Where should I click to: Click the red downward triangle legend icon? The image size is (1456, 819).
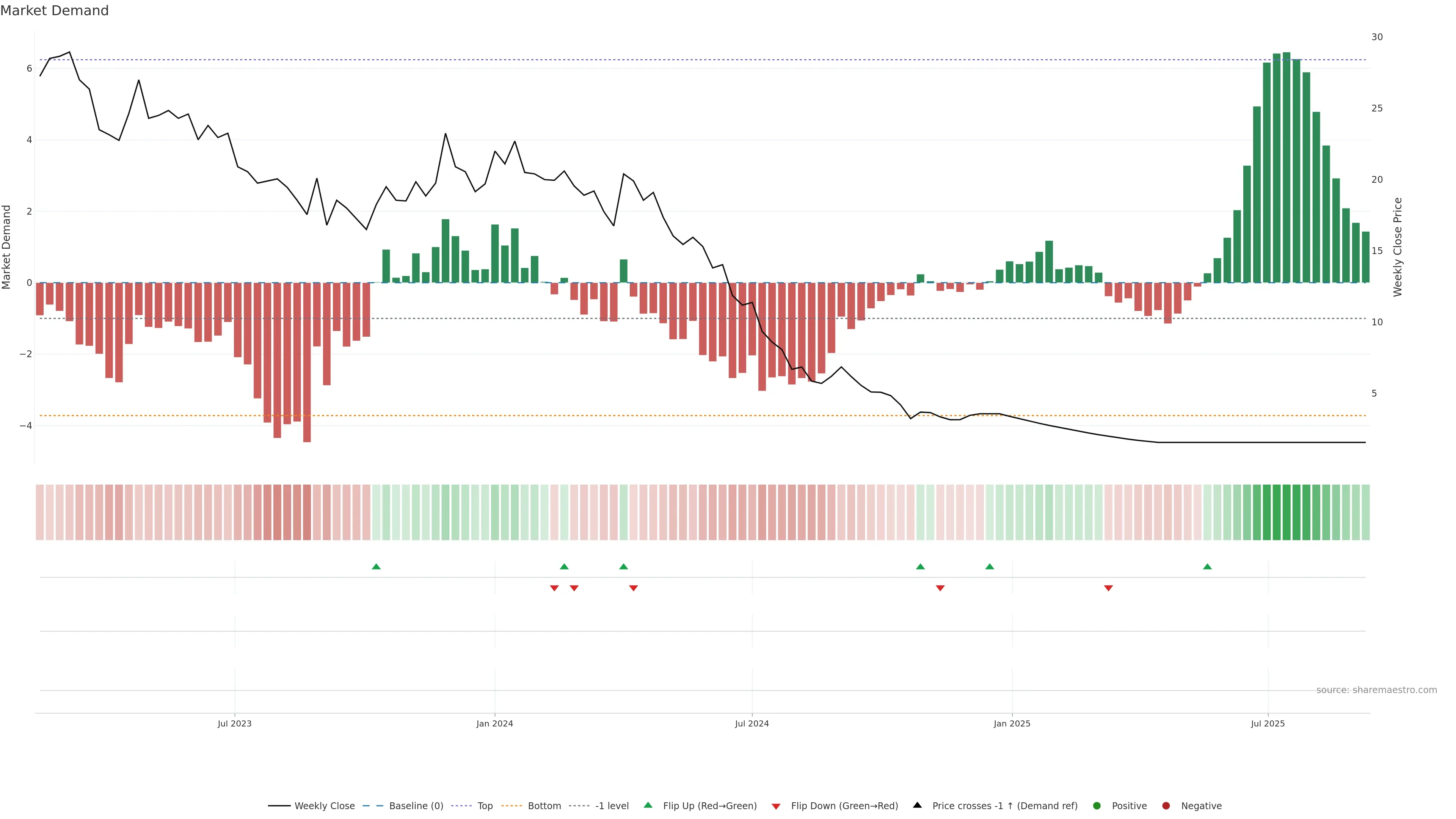pos(776,806)
